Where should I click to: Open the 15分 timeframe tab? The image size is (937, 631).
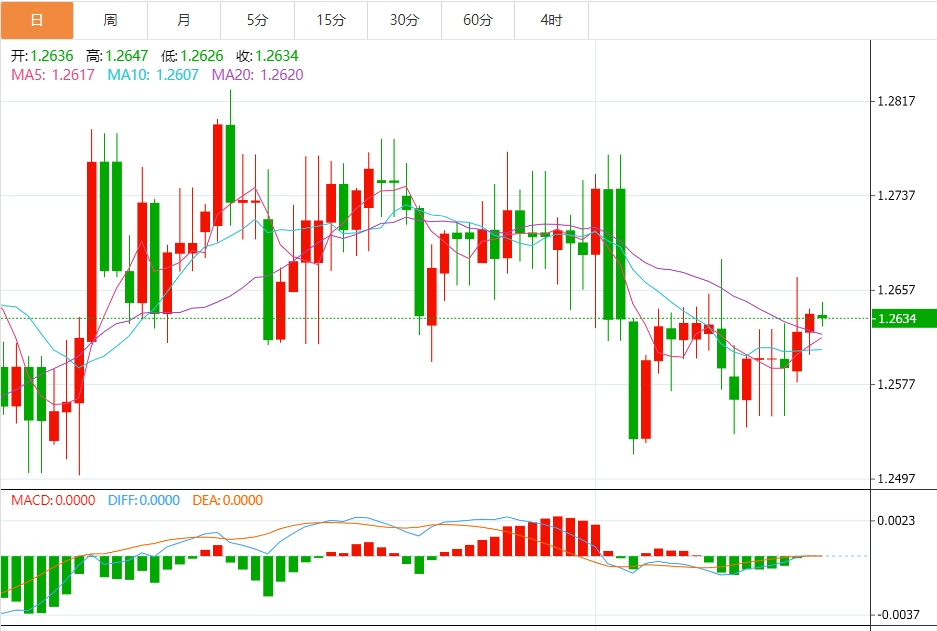[331, 20]
